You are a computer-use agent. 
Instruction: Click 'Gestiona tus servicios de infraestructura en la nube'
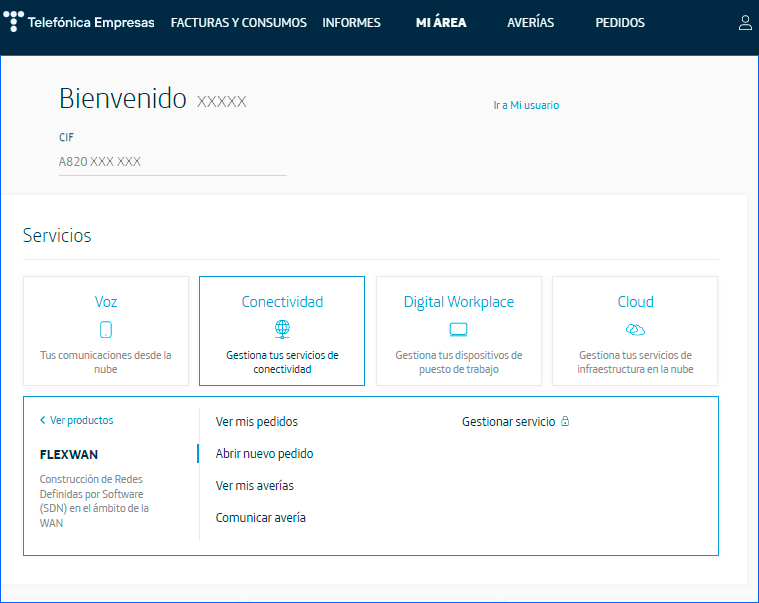(635, 362)
